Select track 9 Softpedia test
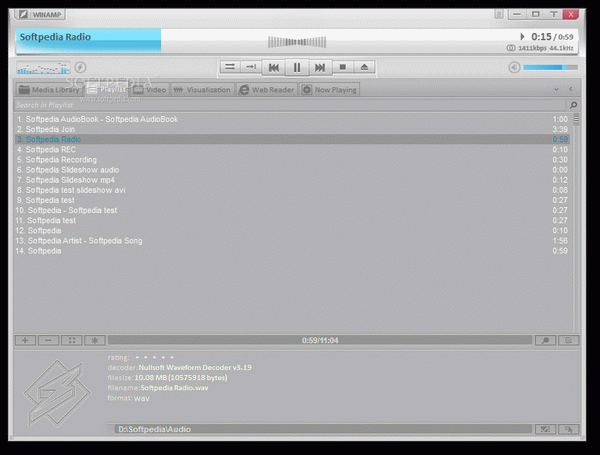600x455 pixels. (292, 200)
